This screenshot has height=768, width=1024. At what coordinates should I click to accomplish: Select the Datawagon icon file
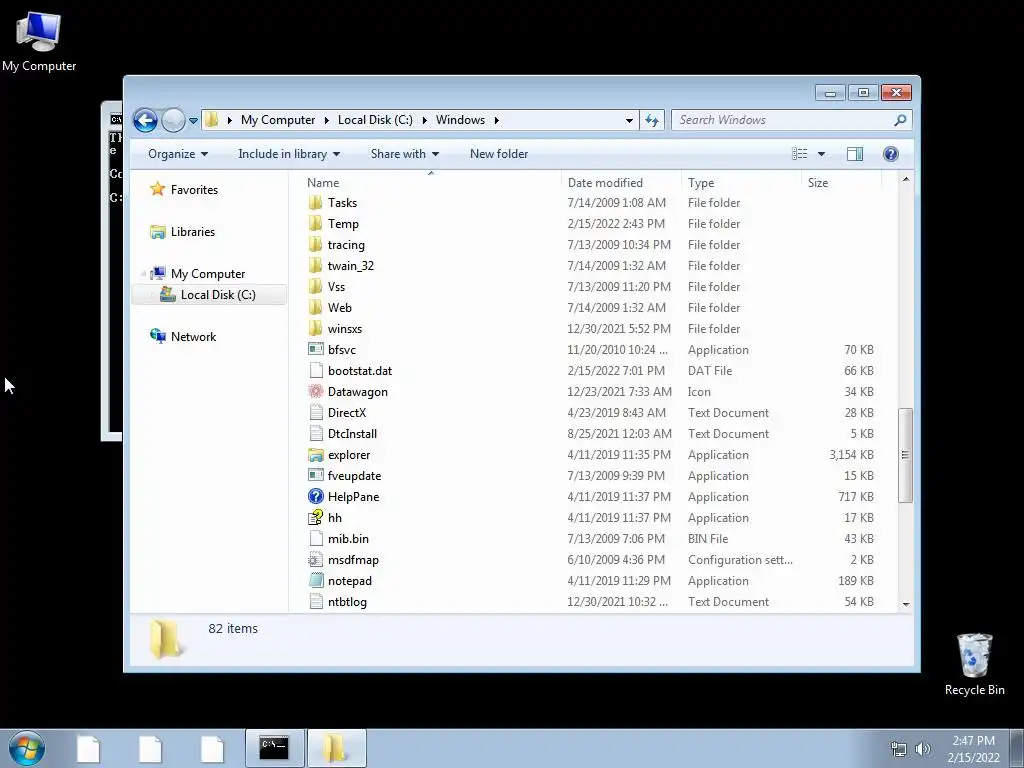315,391
